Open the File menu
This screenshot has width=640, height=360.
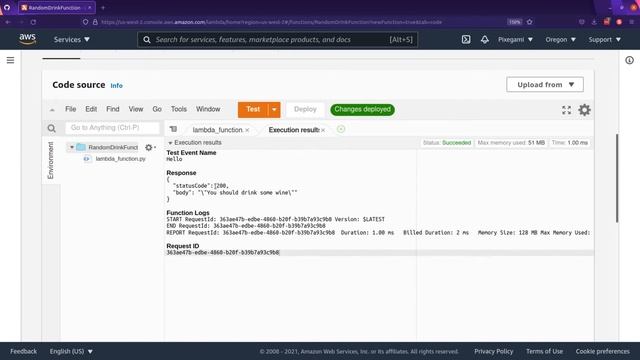click(71, 109)
